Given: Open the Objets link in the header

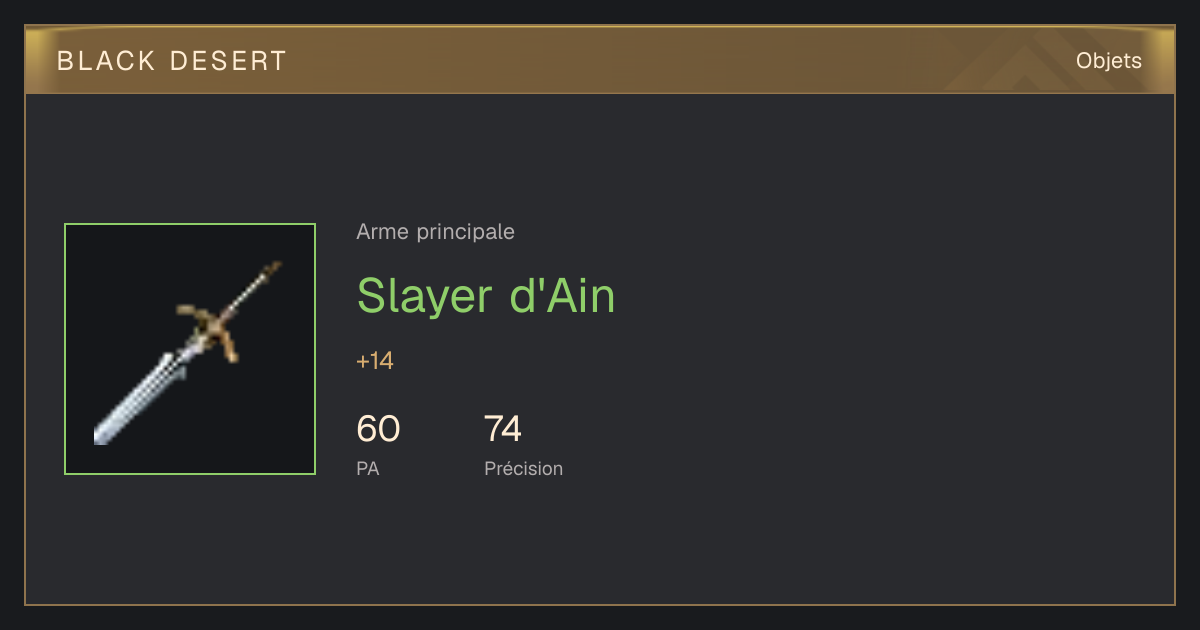Looking at the screenshot, I should [x=1108, y=61].
